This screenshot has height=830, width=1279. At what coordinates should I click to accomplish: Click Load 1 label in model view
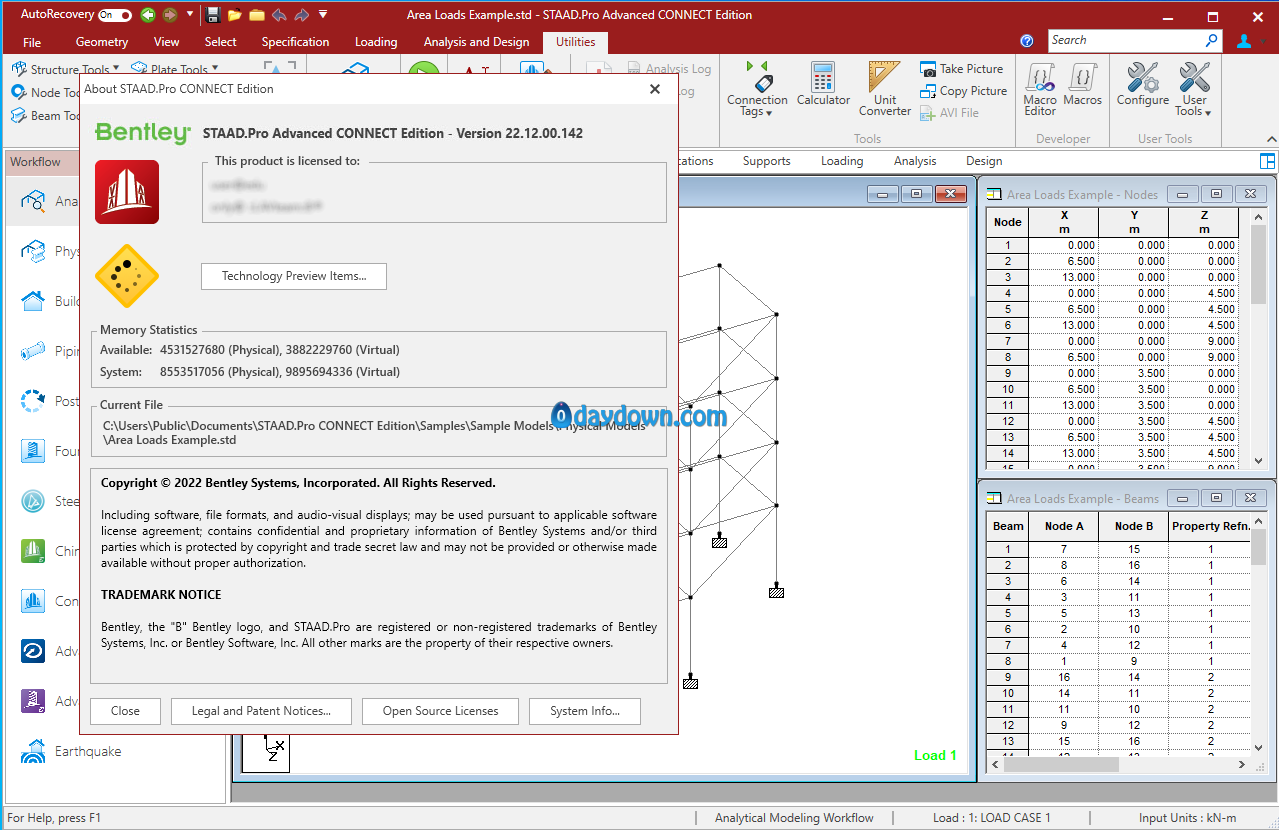coord(936,755)
